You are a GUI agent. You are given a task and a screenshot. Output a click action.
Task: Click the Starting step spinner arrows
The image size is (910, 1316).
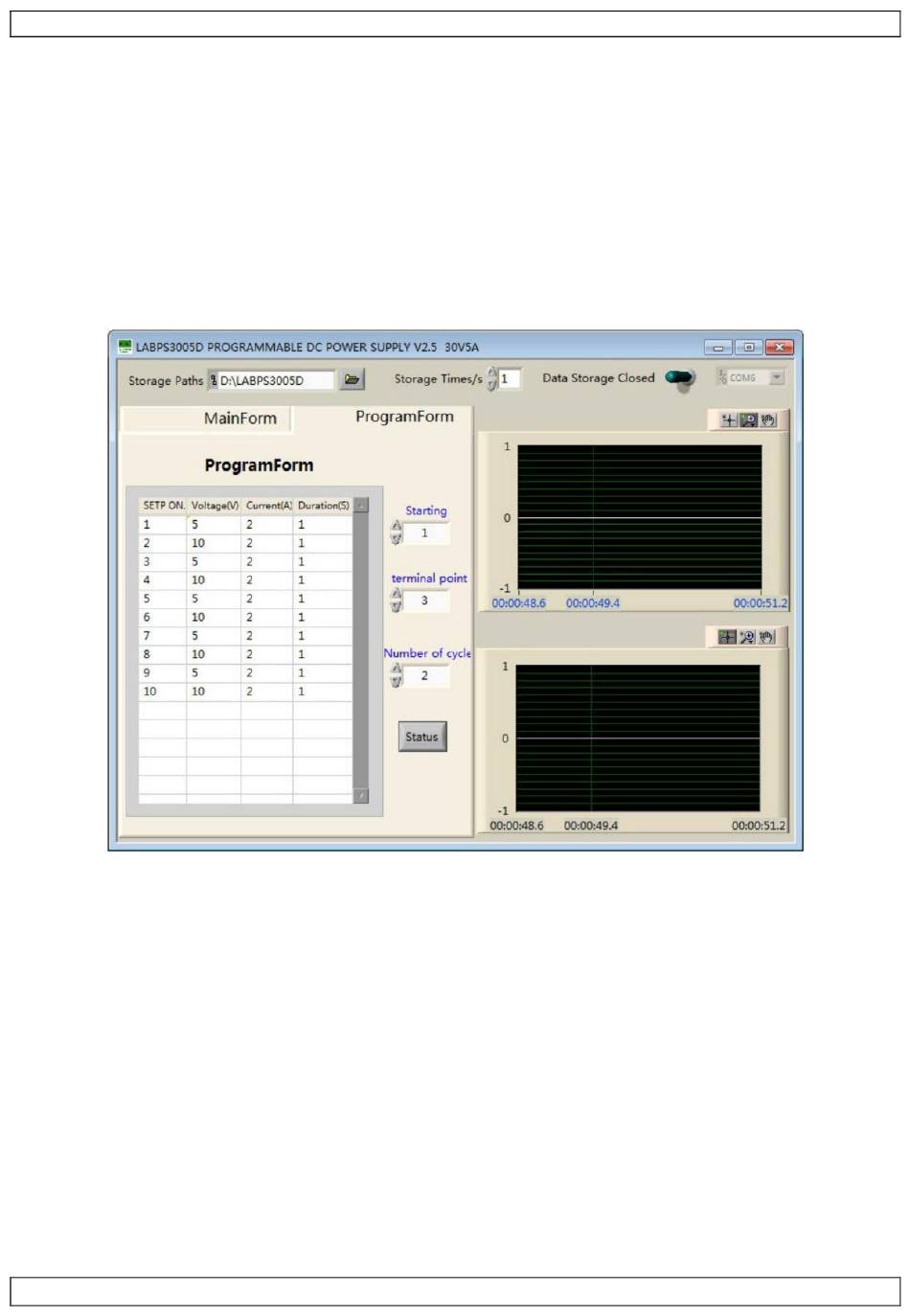[396, 533]
